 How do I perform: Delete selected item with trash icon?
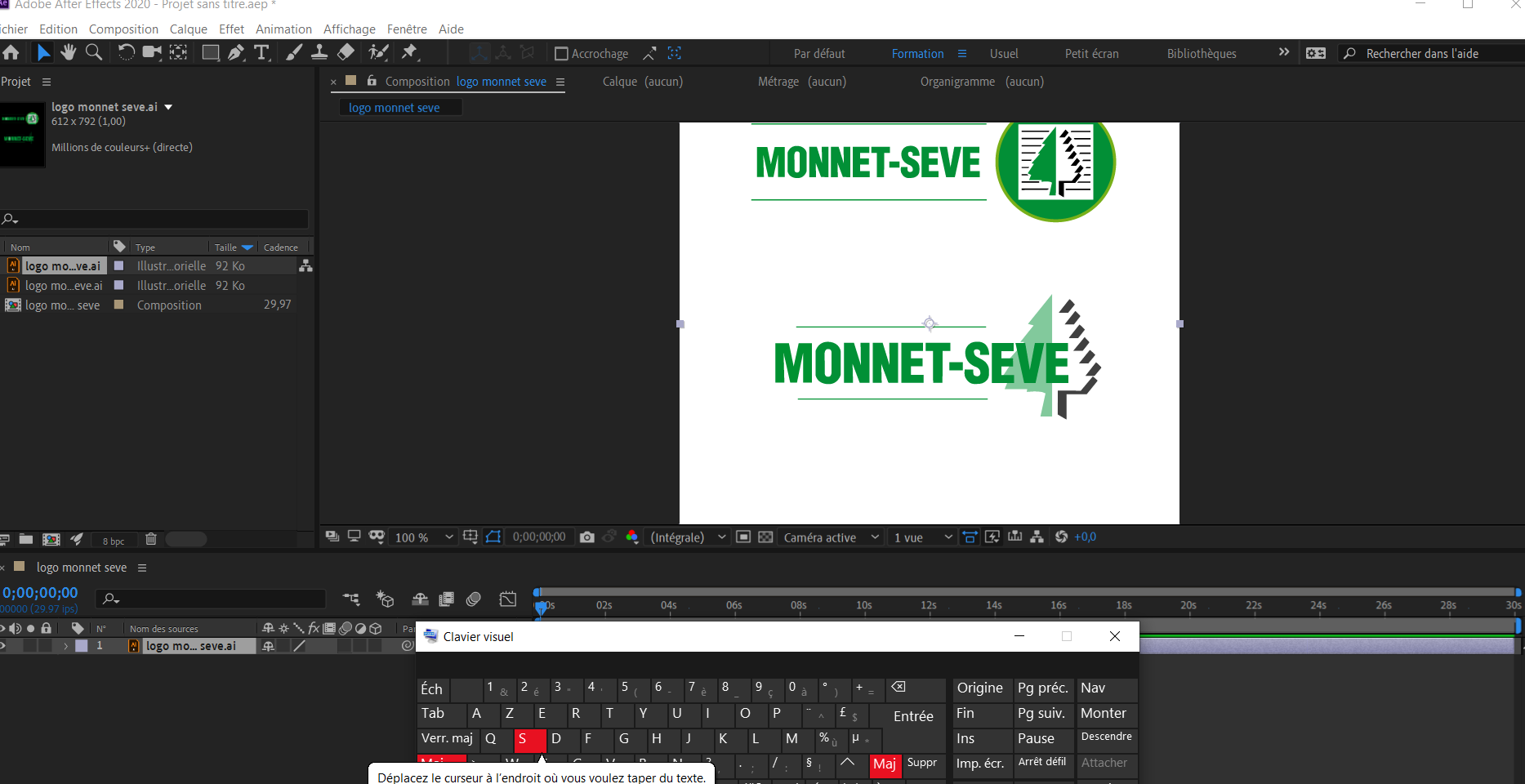(x=151, y=539)
